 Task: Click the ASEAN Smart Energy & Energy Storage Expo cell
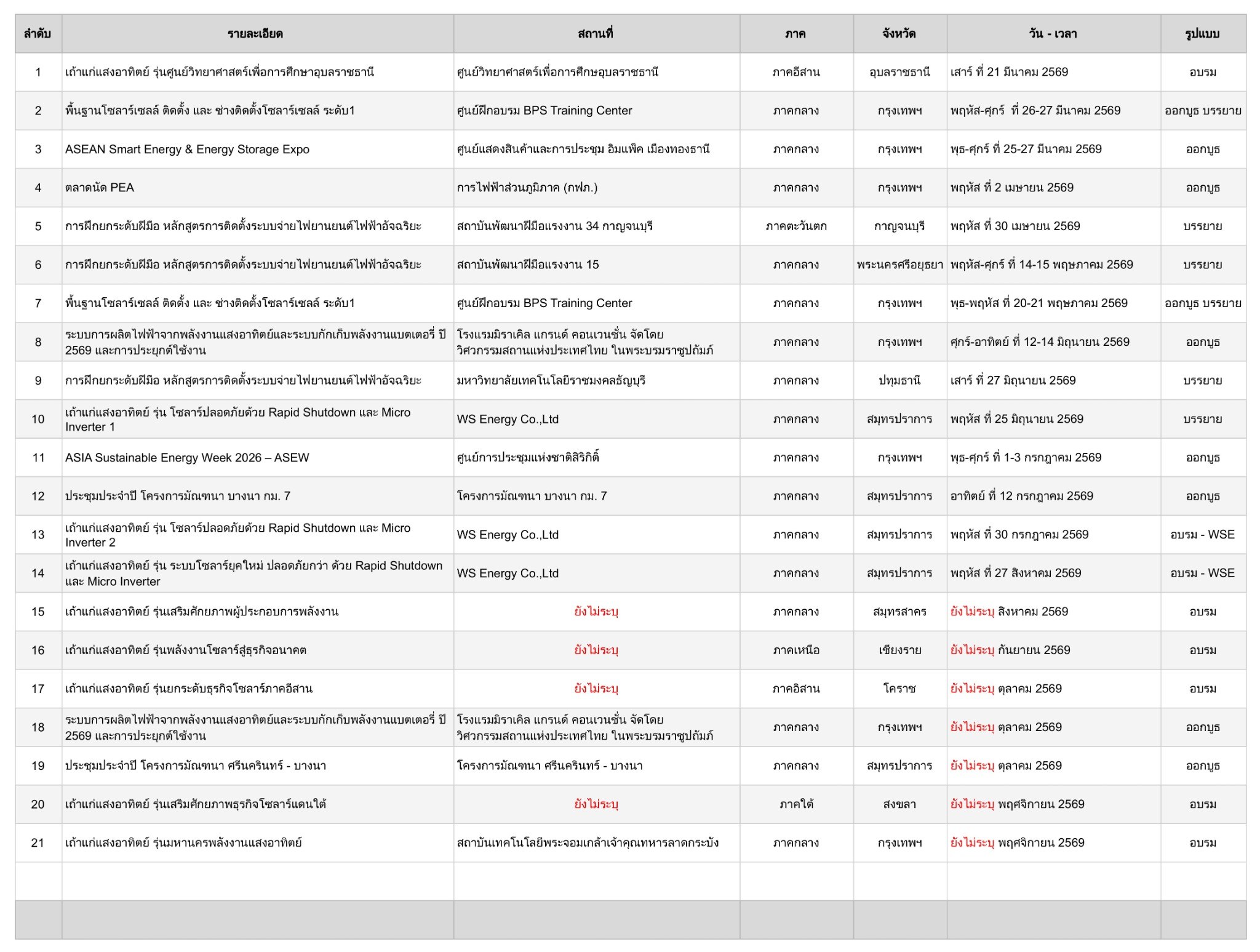[258, 150]
